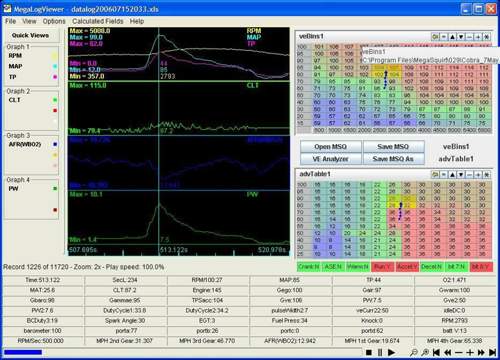This screenshot has height=360, width=500.
Task: Increase veBins1 values with the up arrow
Action: [x=452, y=37]
